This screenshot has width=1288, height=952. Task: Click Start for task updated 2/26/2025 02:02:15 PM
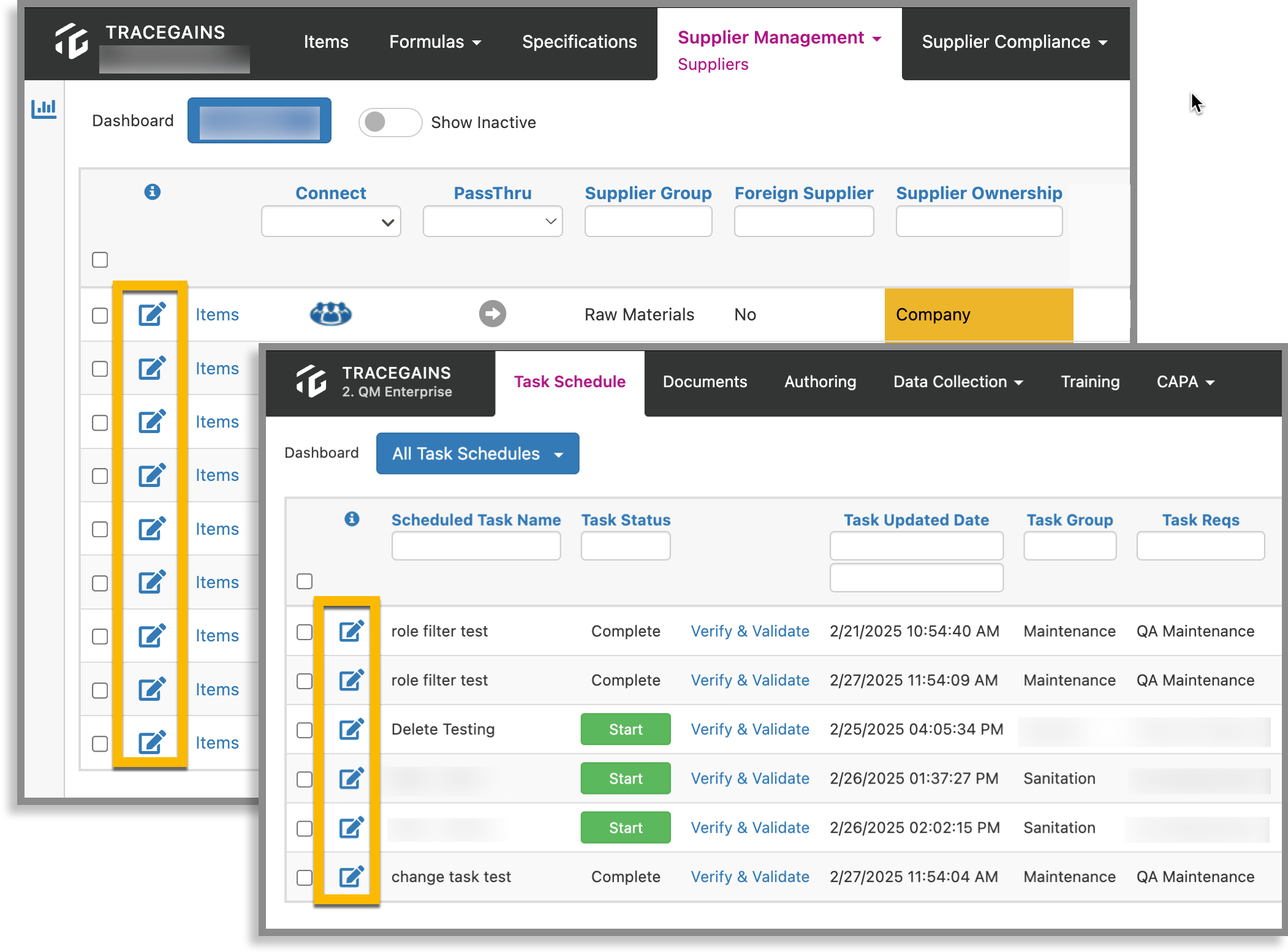pos(626,828)
